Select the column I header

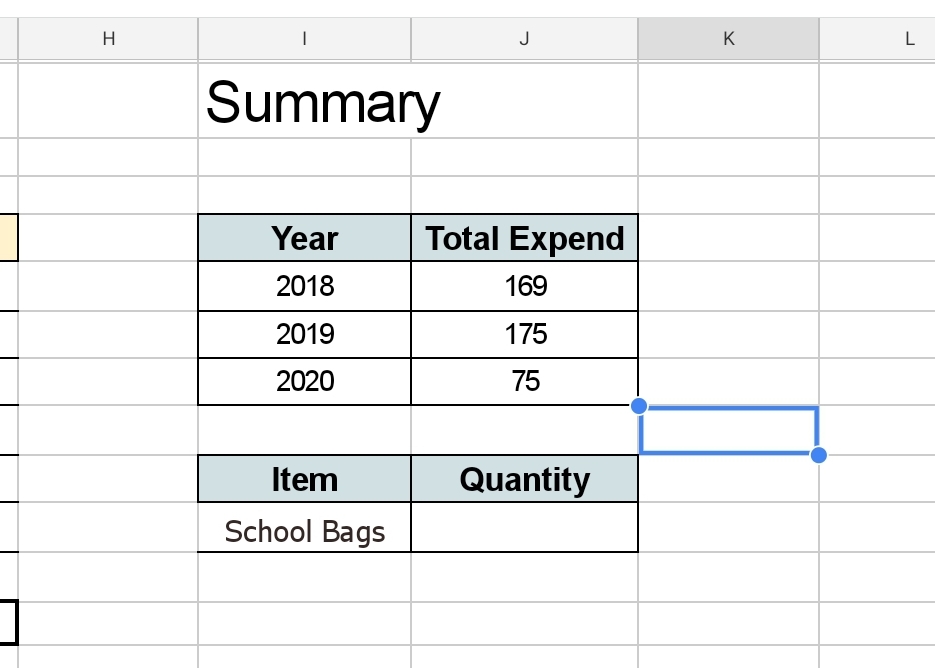pos(304,39)
